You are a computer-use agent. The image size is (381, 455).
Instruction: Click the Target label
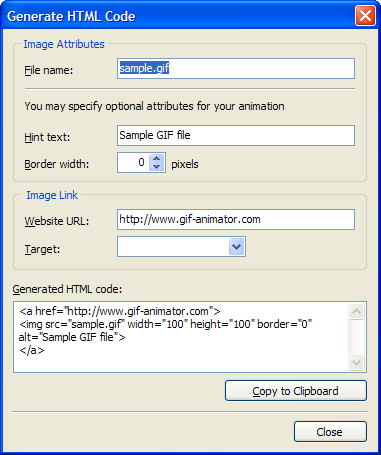coord(42,249)
